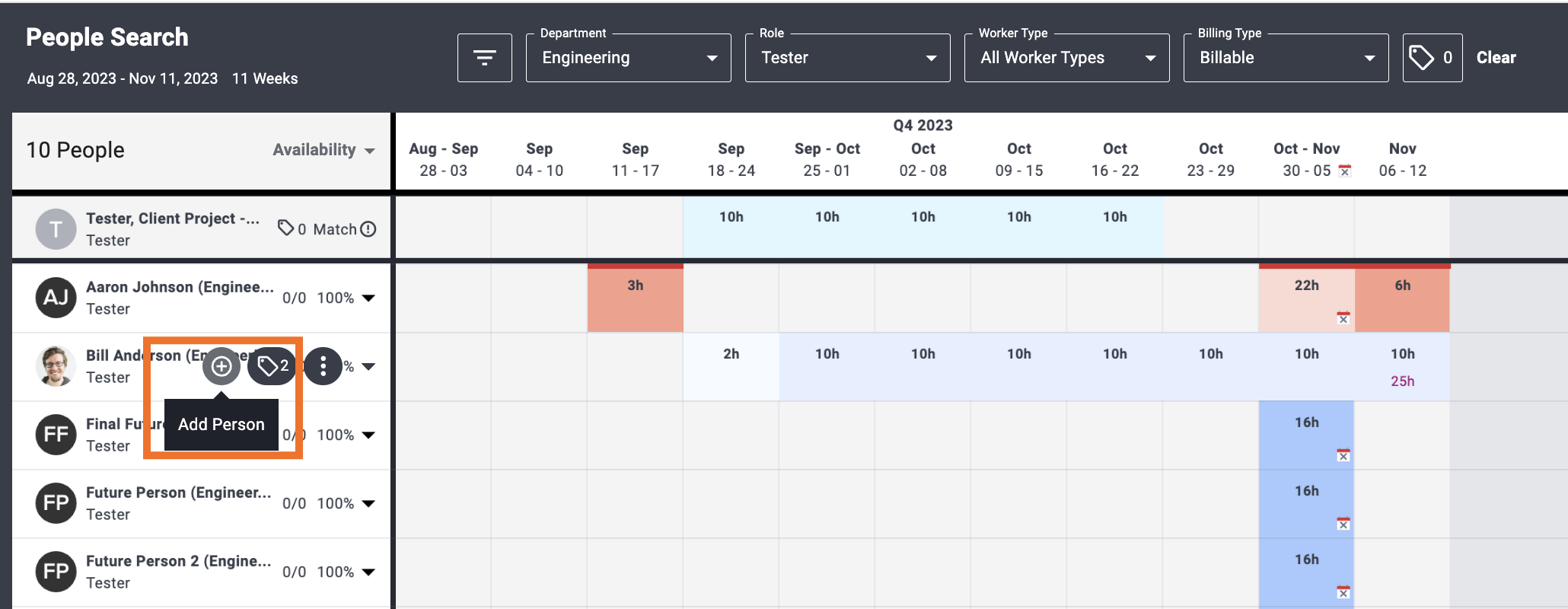Click the 11 Weeks duration label
Image resolution: width=1568 pixels, height=609 pixels.
(x=265, y=78)
